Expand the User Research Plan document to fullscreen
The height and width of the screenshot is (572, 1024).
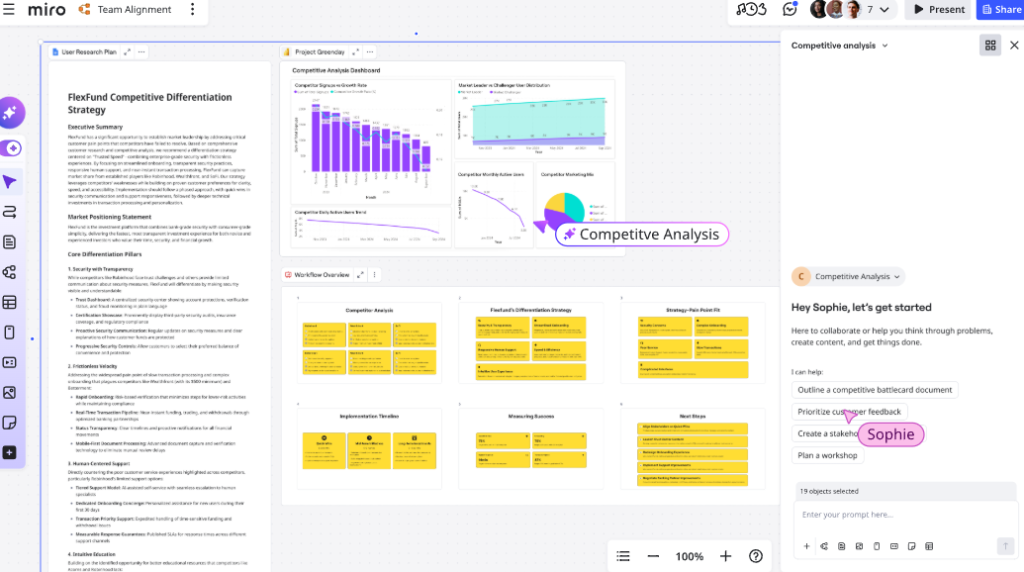point(126,52)
